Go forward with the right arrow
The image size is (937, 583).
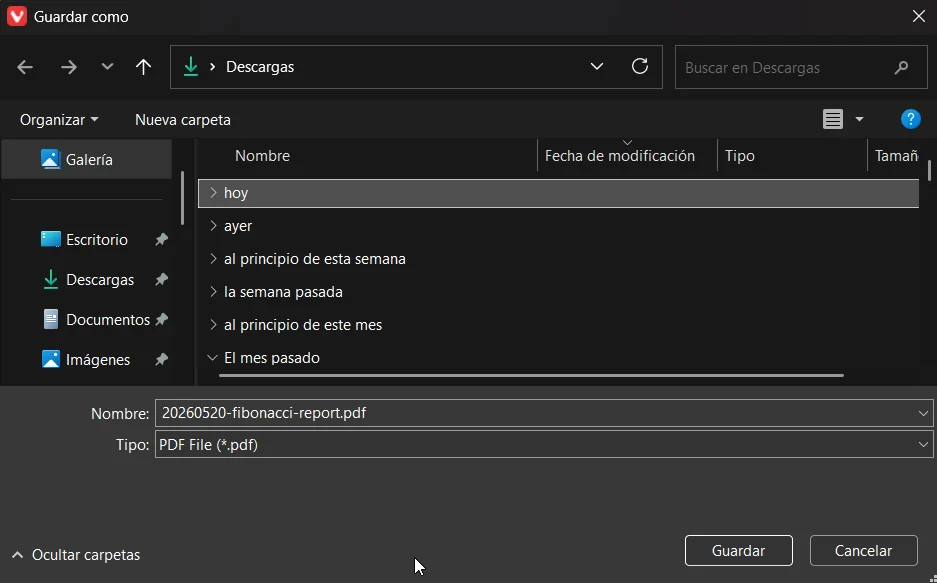[69, 67]
